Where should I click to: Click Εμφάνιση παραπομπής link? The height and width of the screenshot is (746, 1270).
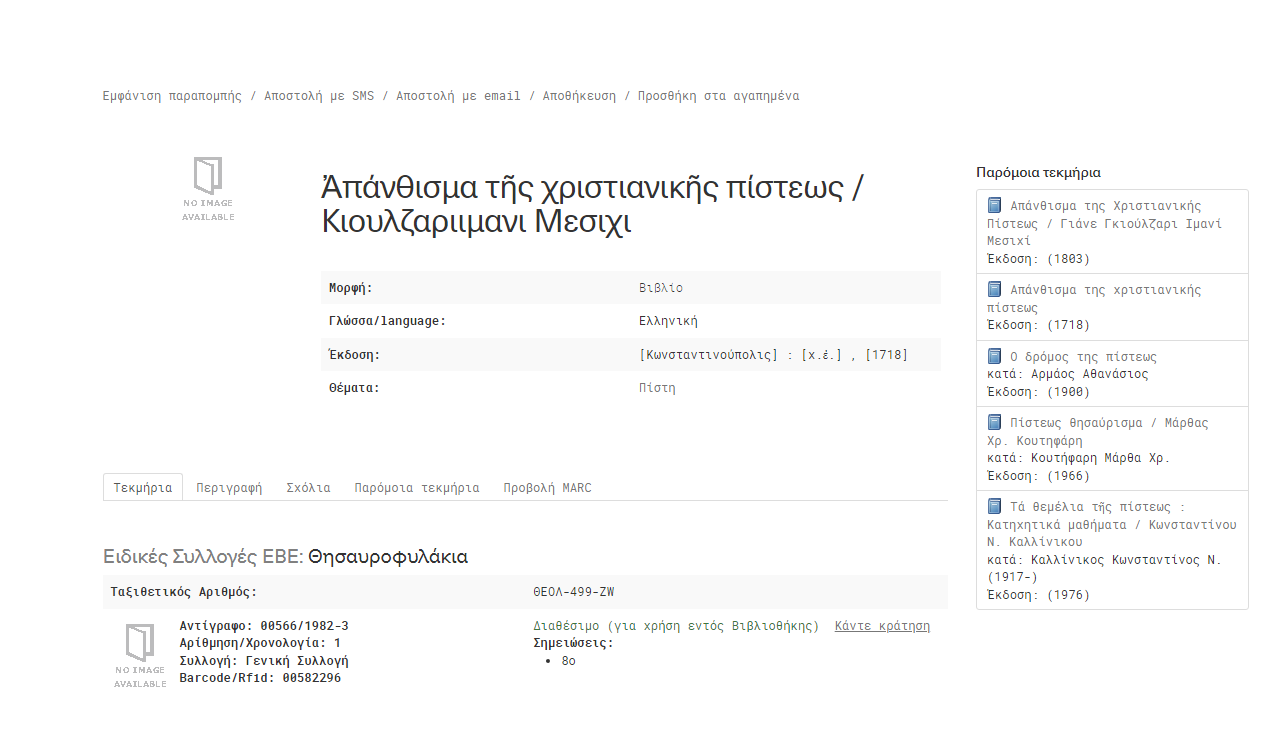172,96
